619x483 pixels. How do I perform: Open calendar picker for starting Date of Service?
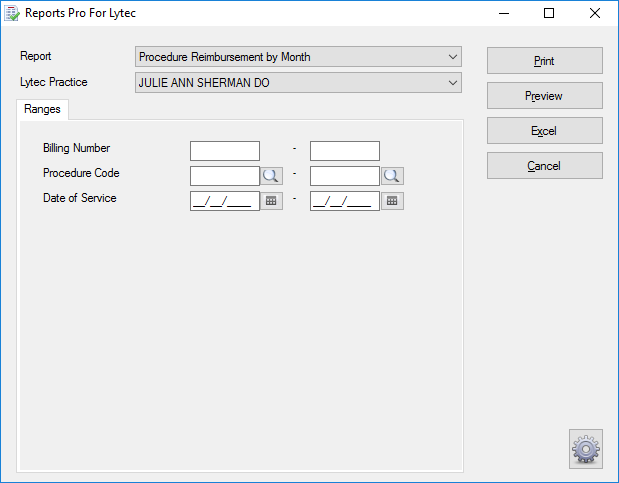271,201
